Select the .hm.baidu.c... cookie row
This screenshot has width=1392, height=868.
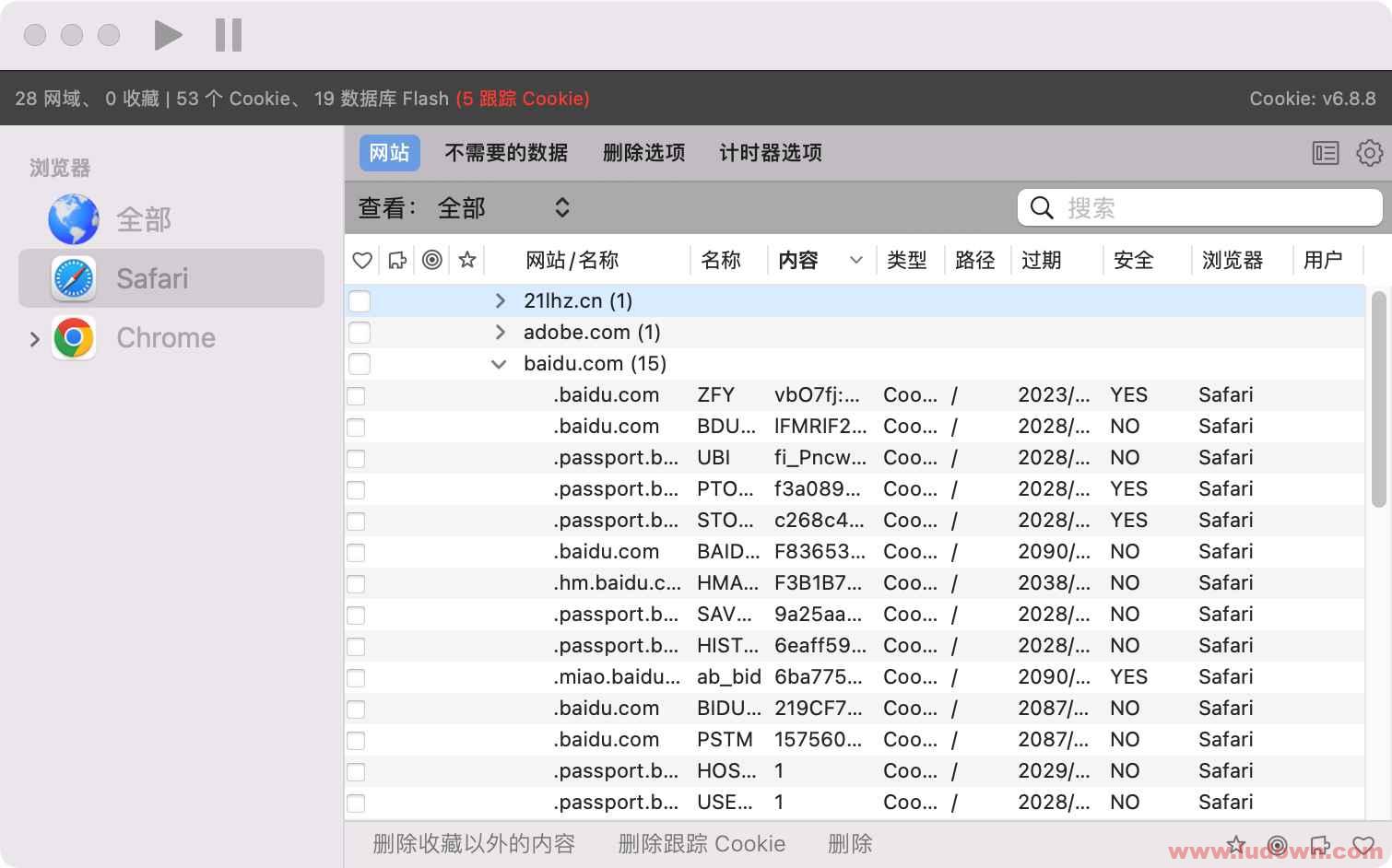click(x=855, y=583)
